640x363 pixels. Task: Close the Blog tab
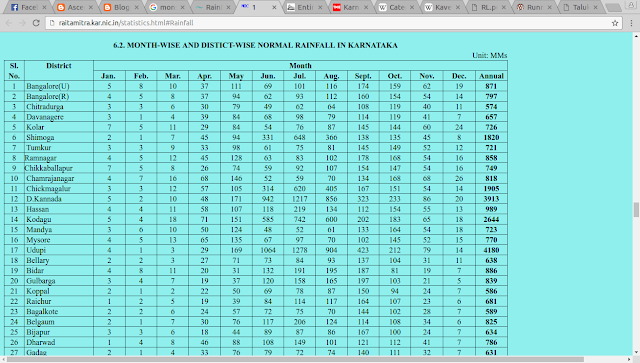click(136, 7)
